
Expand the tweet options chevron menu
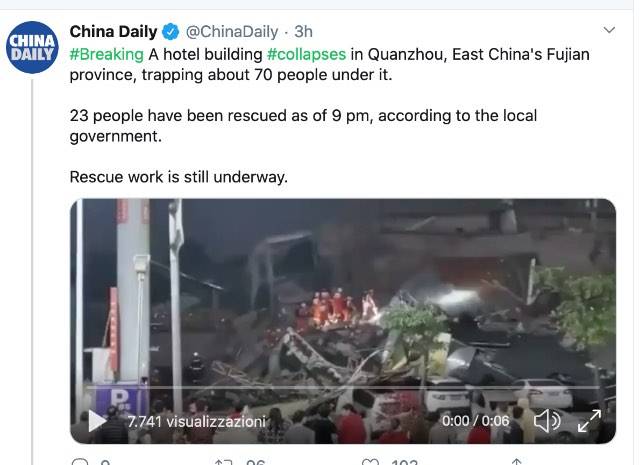[609, 30]
